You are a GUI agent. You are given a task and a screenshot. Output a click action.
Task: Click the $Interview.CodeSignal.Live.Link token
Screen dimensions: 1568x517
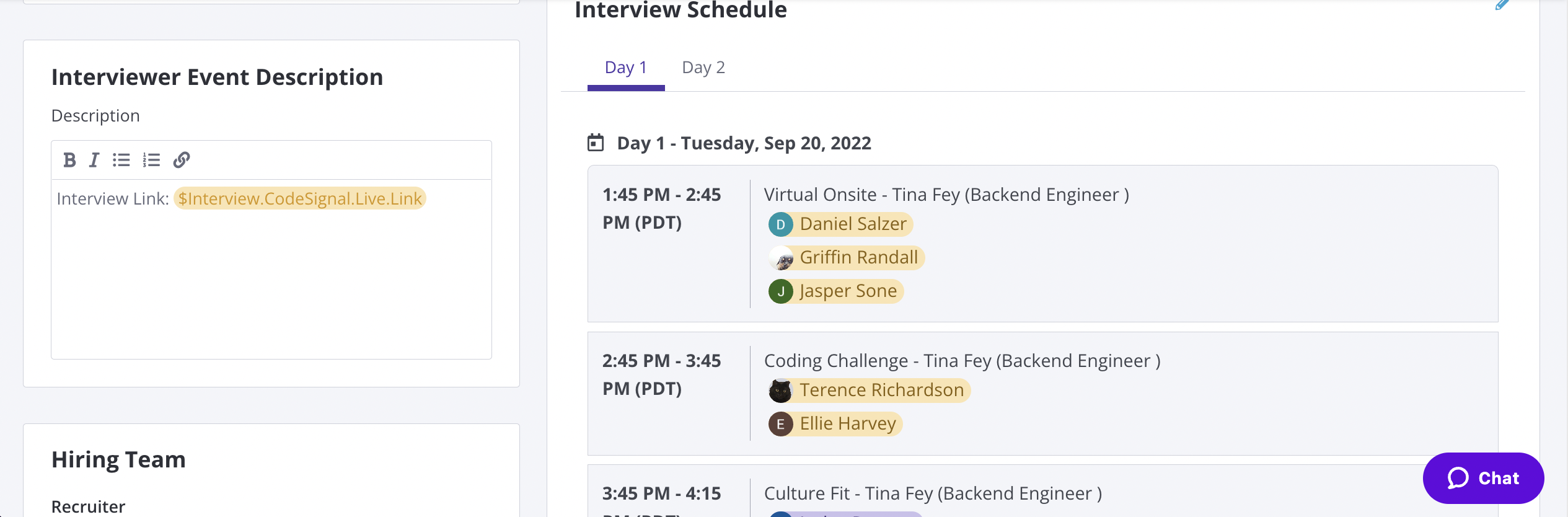pos(300,198)
